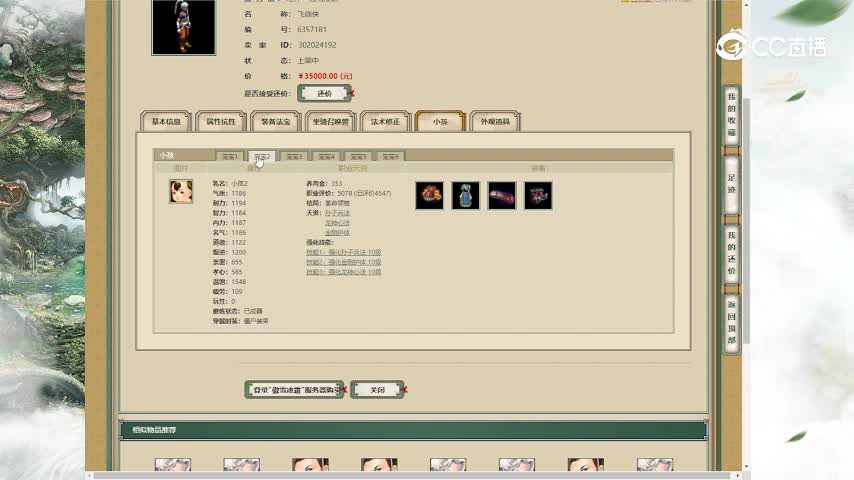Viewport: 854px width, 480px height.
Task: Click 返回顶部 to return to top
Action: pyautogui.click(x=731, y=322)
